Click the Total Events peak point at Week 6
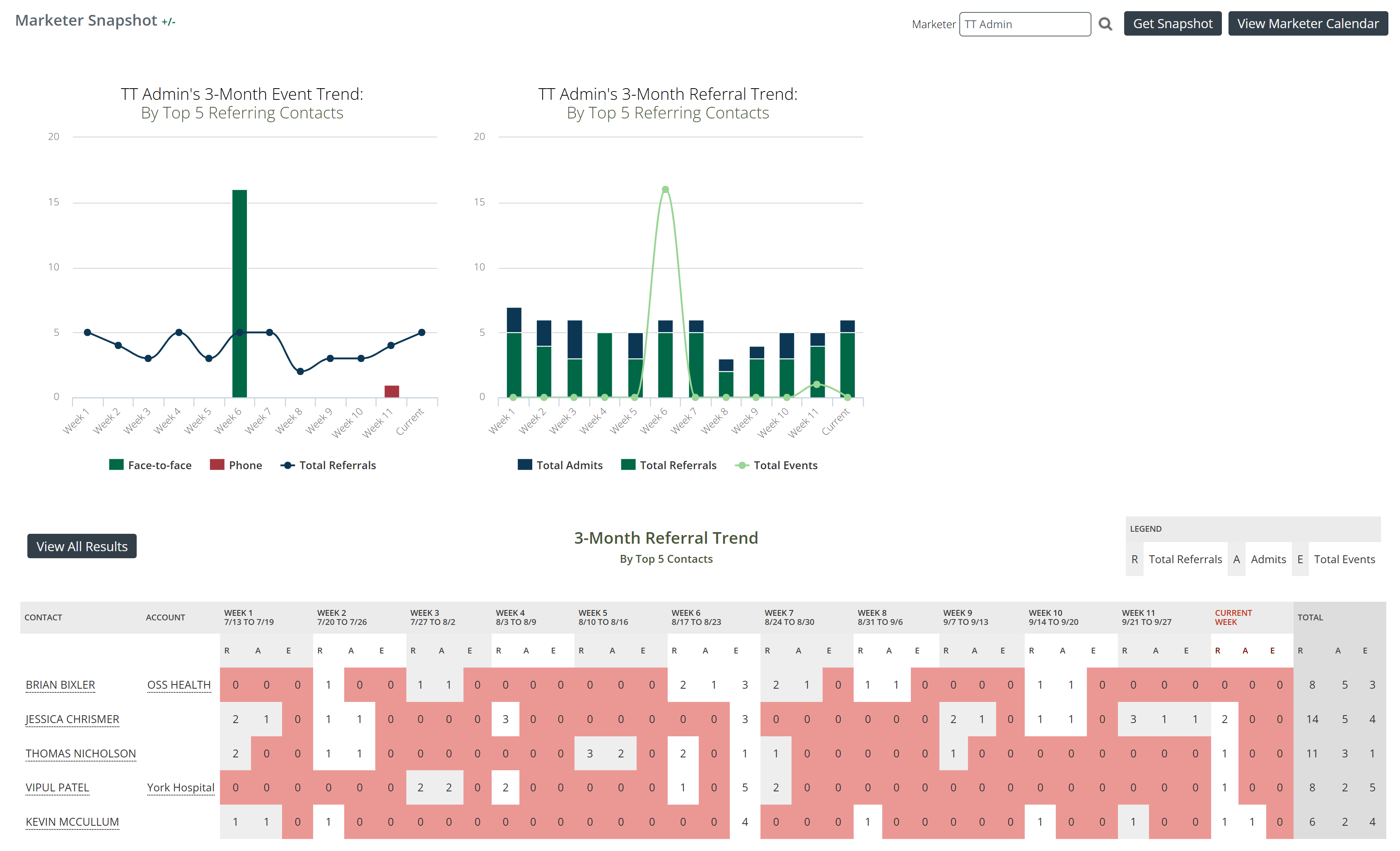Viewport: 1400px width, 851px height. tap(665, 190)
